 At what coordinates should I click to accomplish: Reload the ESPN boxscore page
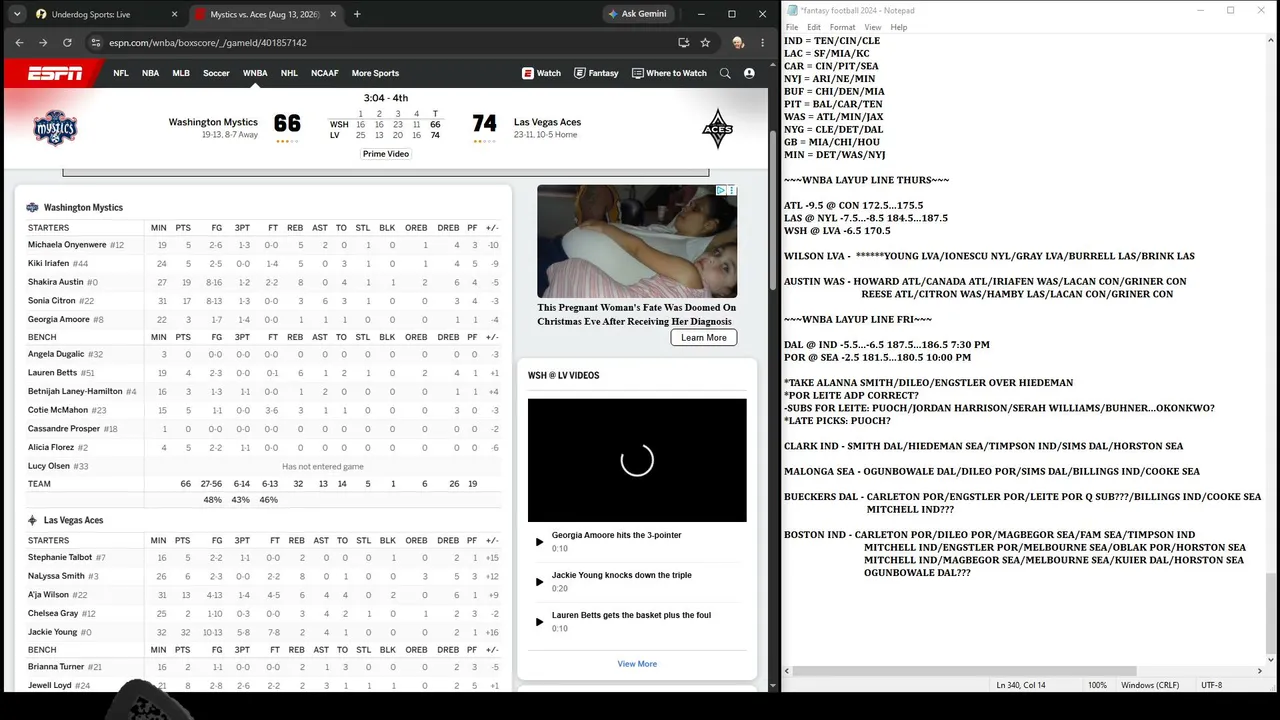(67, 43)
